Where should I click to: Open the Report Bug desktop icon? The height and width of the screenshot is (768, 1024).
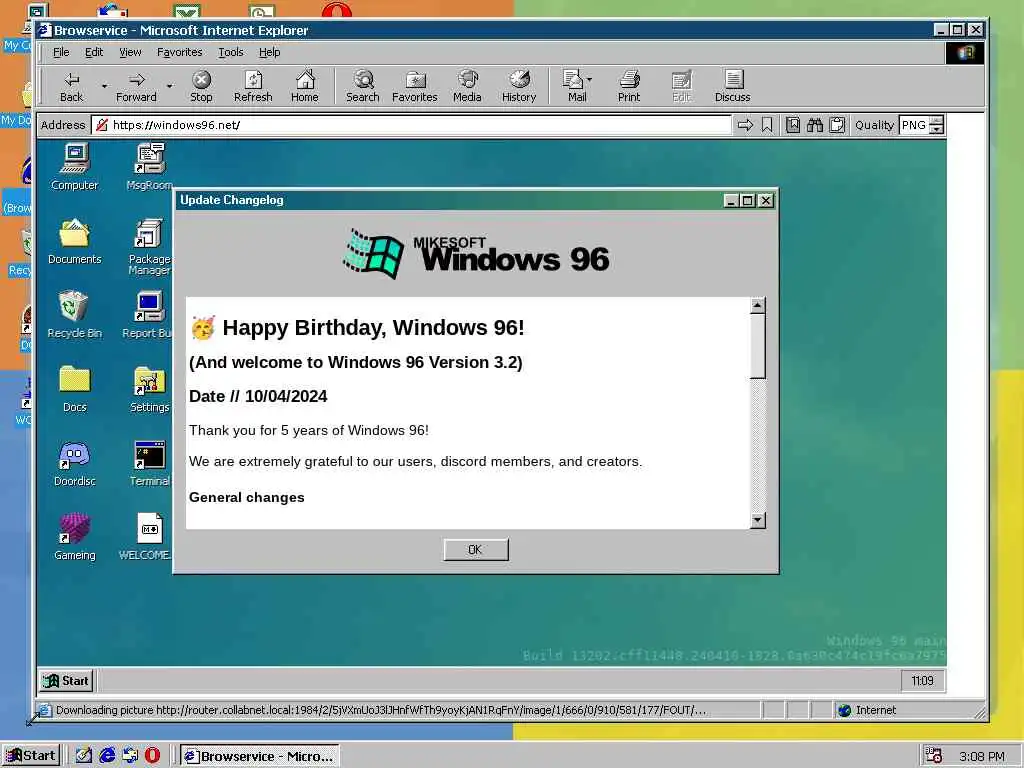(x=148, y=315)
